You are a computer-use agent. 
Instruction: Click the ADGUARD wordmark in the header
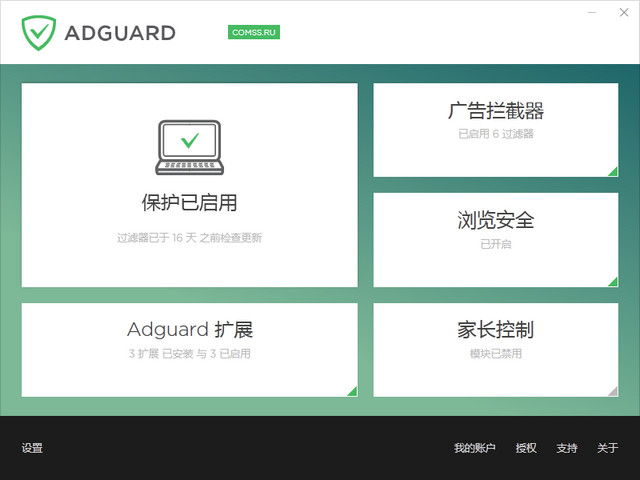[x=120, y=33]
